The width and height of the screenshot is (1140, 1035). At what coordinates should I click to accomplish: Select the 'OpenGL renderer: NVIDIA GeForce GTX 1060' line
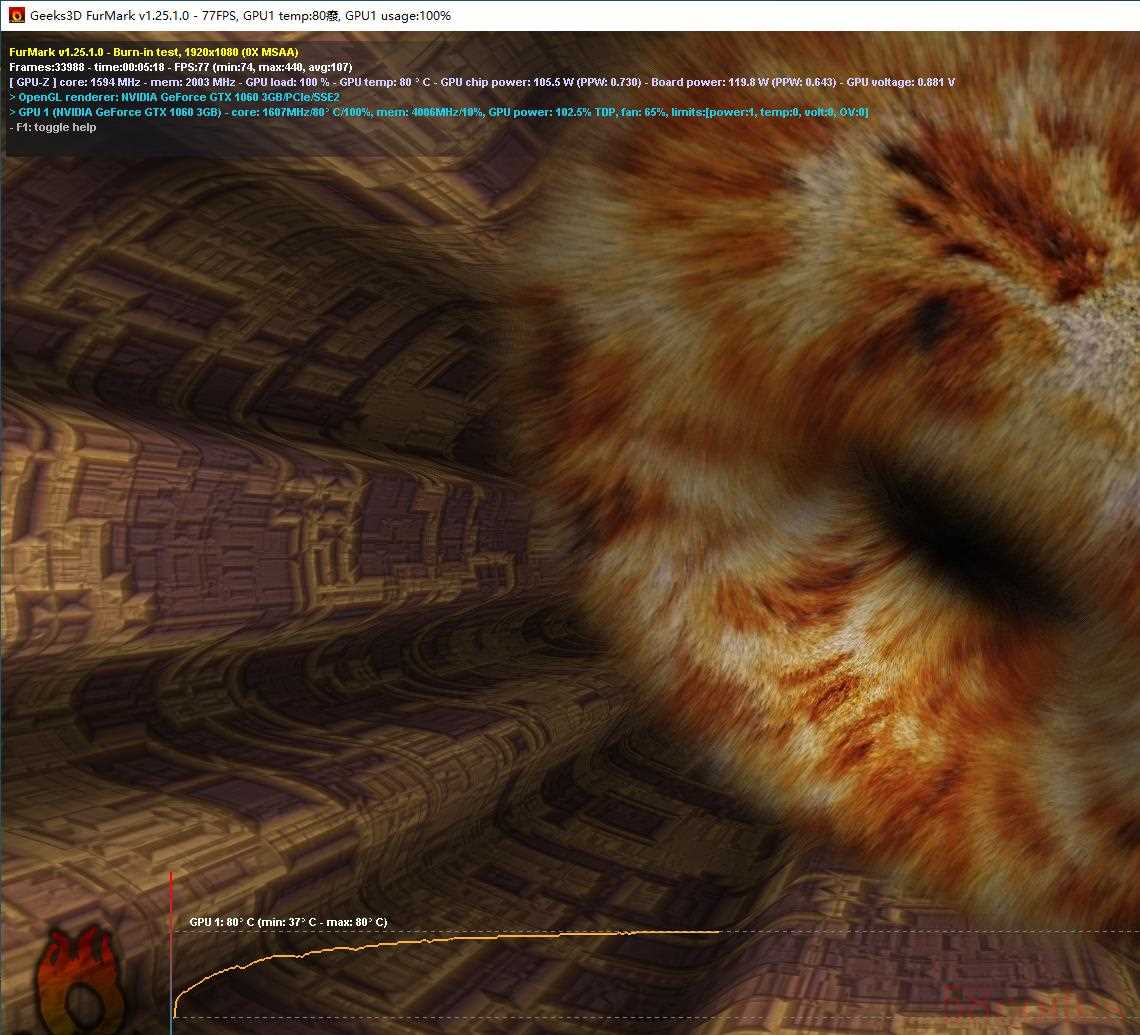coord(174,97)
